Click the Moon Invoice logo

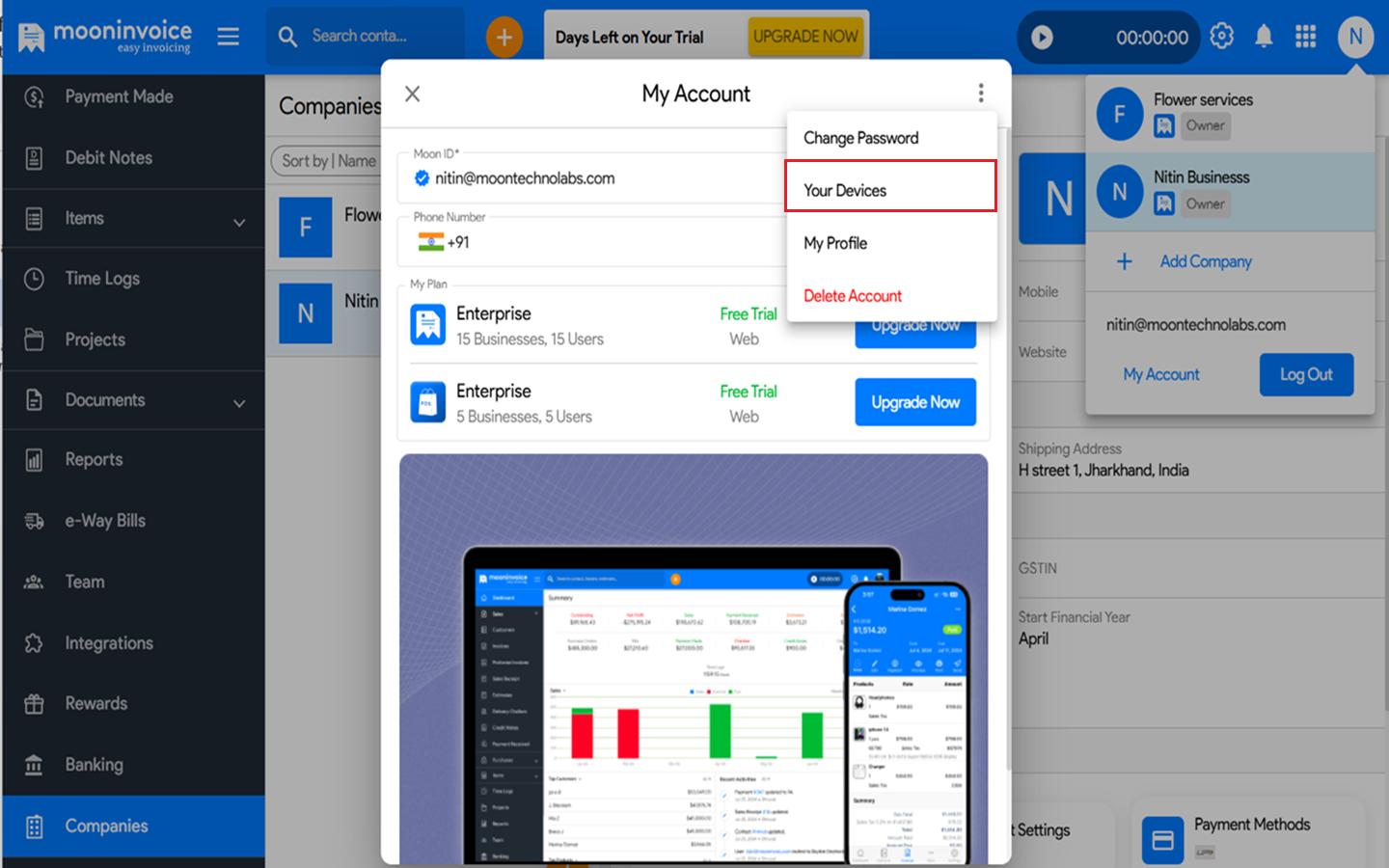[x=104, y=37]
